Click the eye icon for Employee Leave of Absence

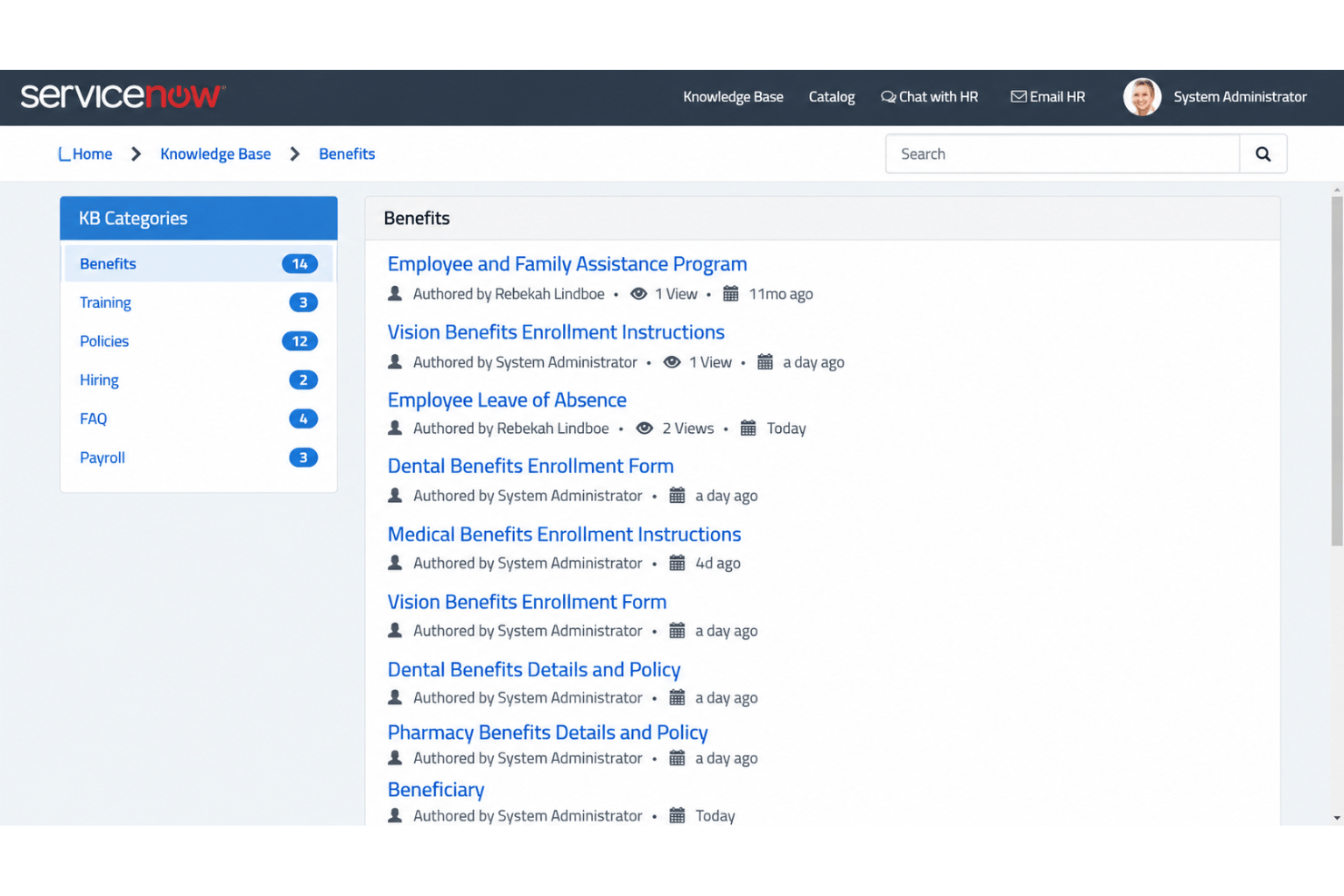pyautogui.click(x=645, y=428)
